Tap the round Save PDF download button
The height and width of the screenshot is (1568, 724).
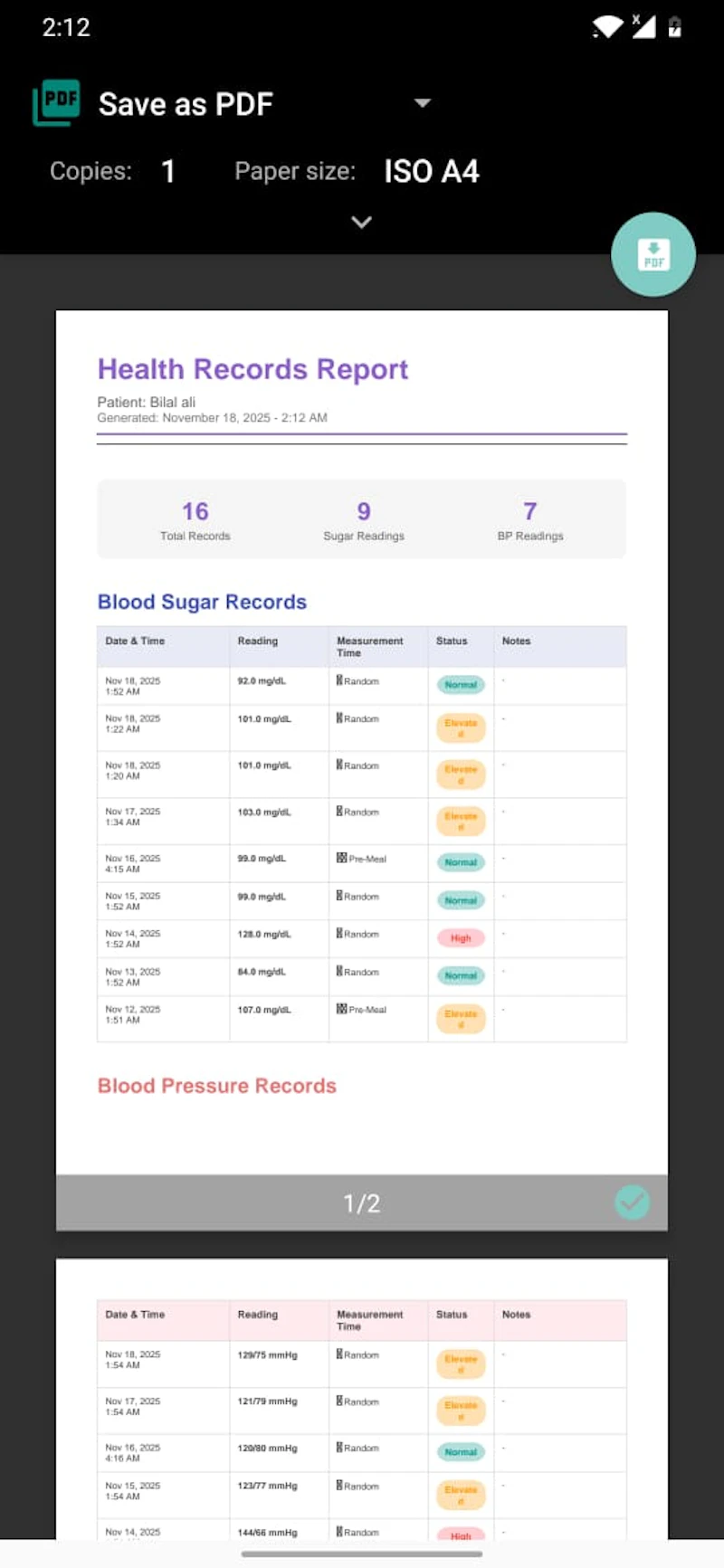click(x=653, y=254)
